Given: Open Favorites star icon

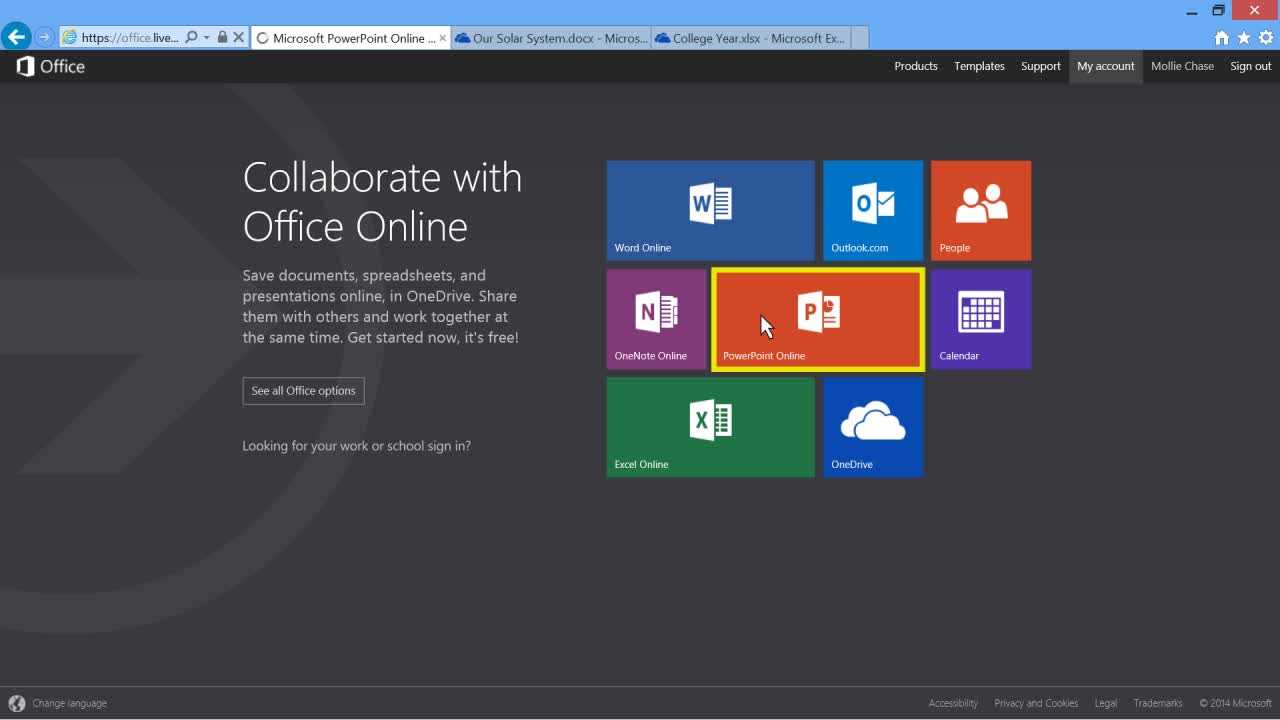Looking at the screenshot, I should coord(1243,38).
